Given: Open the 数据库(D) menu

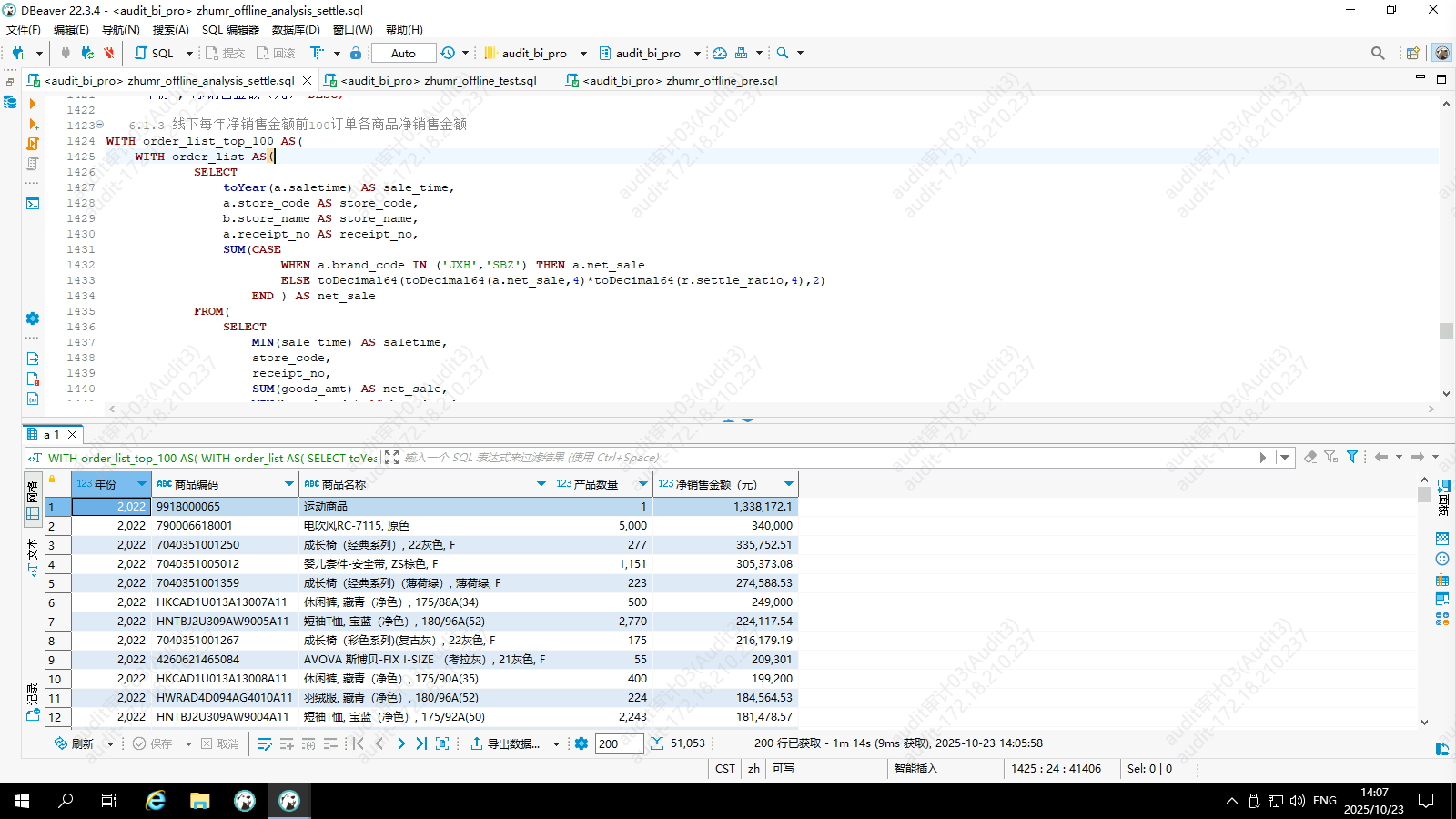Looking at the screenshot, I should [296, 30].
